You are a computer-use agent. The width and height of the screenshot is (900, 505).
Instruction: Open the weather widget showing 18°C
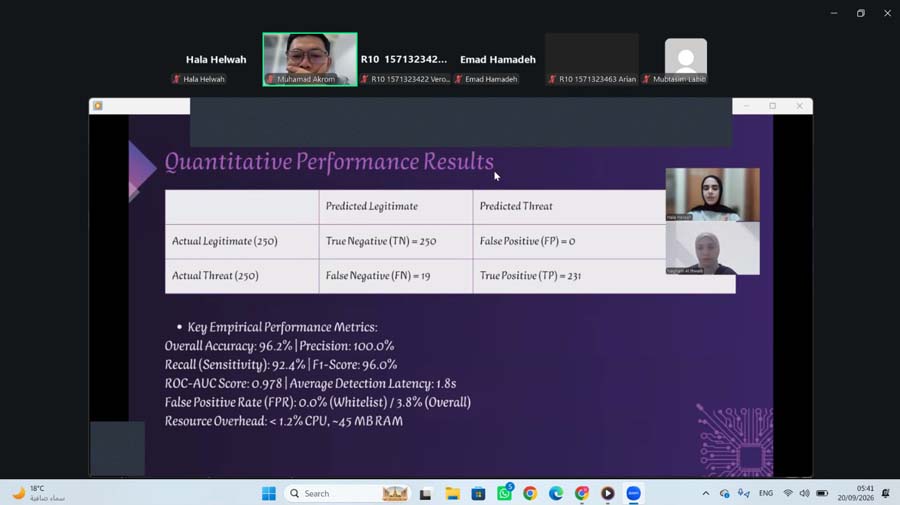[x=38, y=493]
